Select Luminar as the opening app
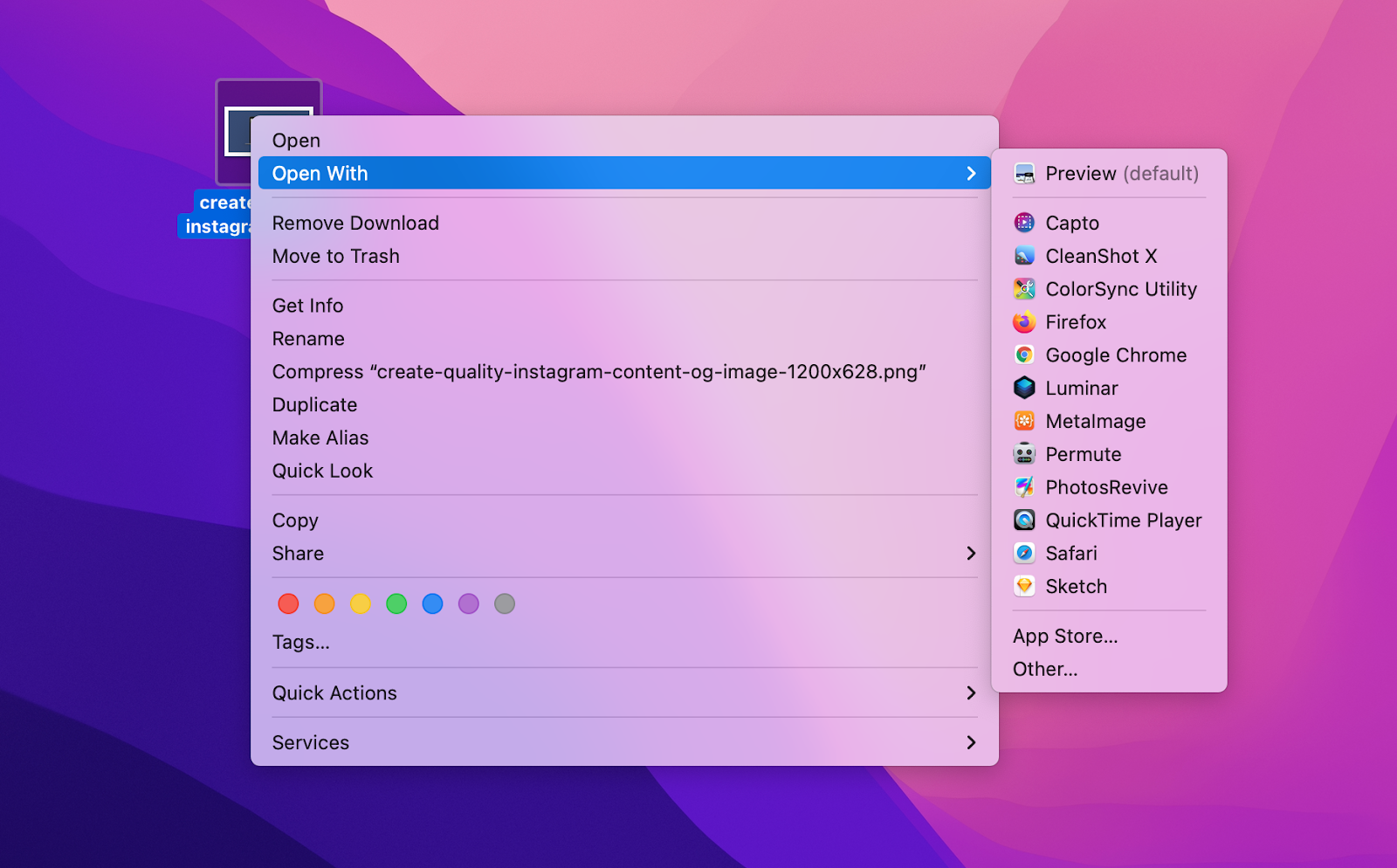This screenshot has height=868, width=1397. (x=1083, y=388)
